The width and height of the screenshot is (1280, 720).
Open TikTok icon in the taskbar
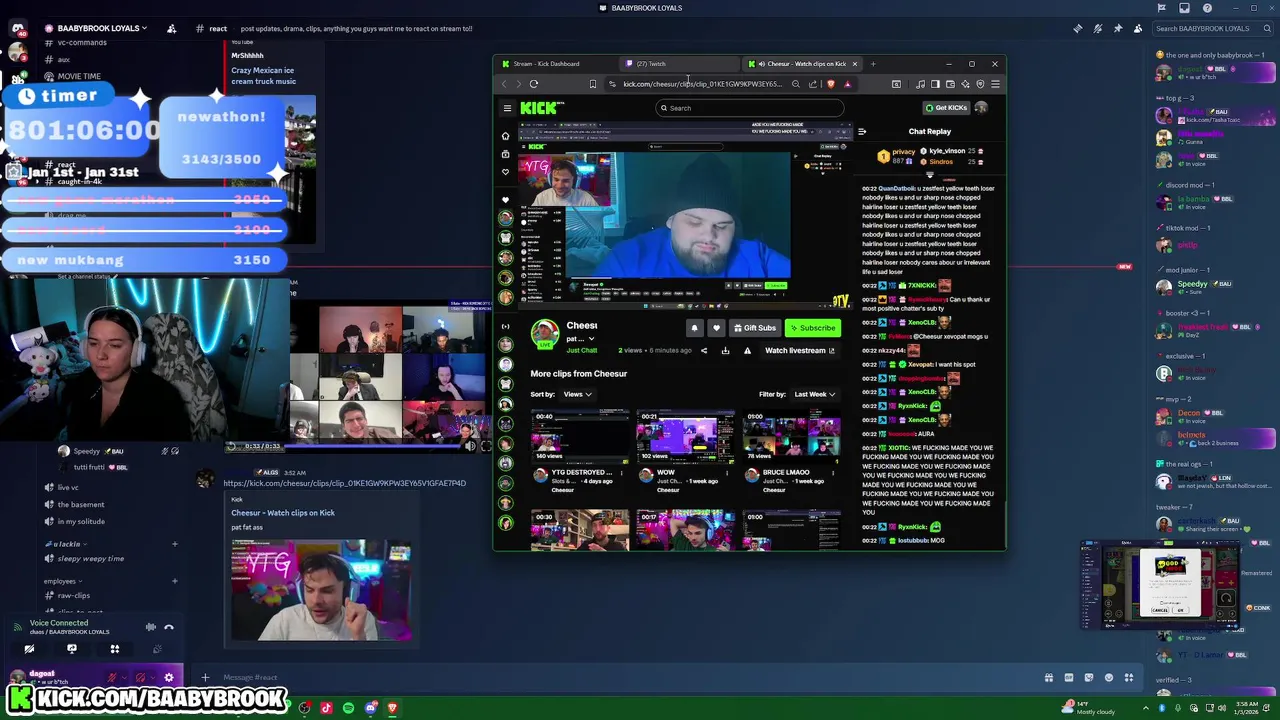tap(326, 708)
